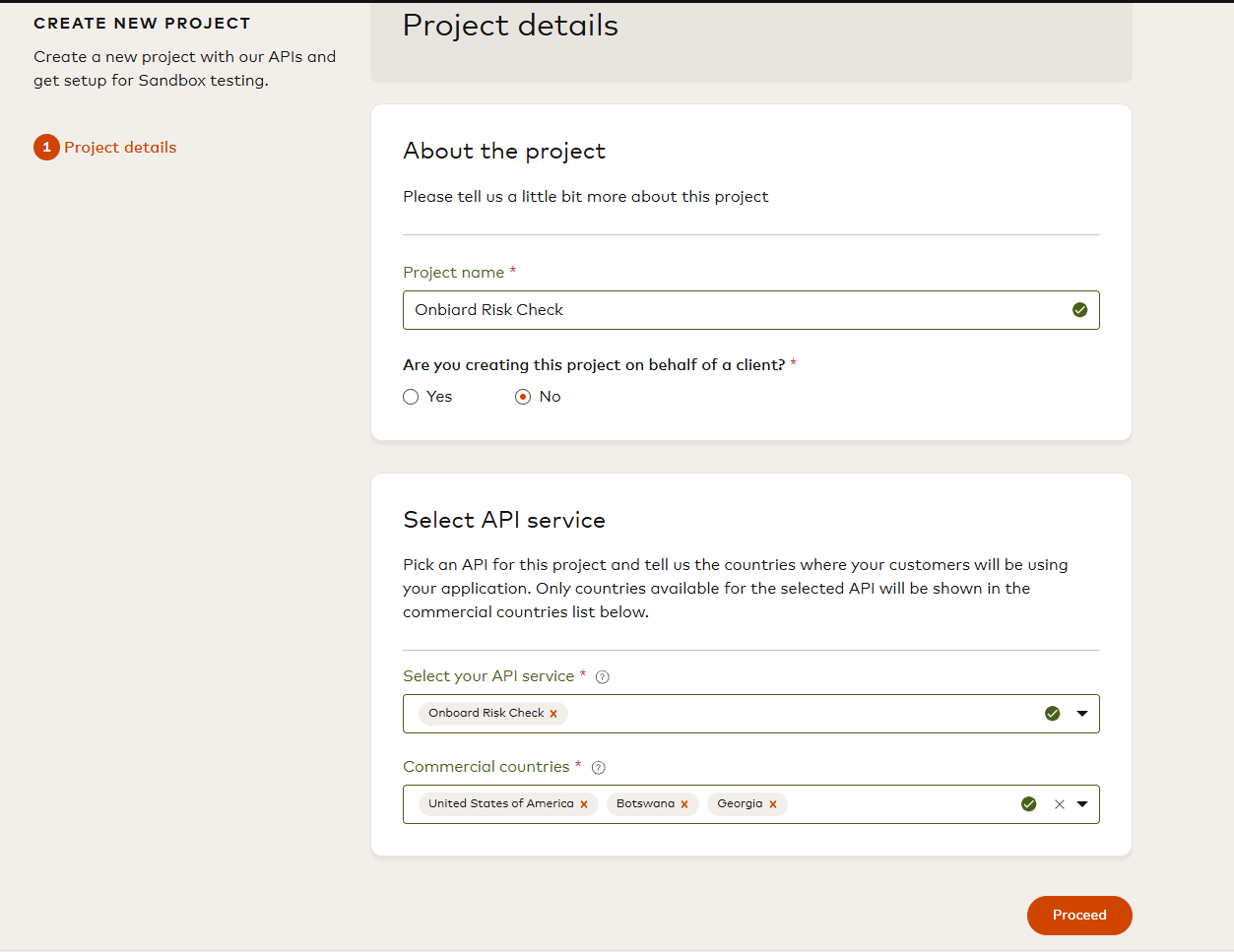Viewport: 1234px width, 952px height.
Task: Click the step 1 circle badge
Action: (46, 147)
